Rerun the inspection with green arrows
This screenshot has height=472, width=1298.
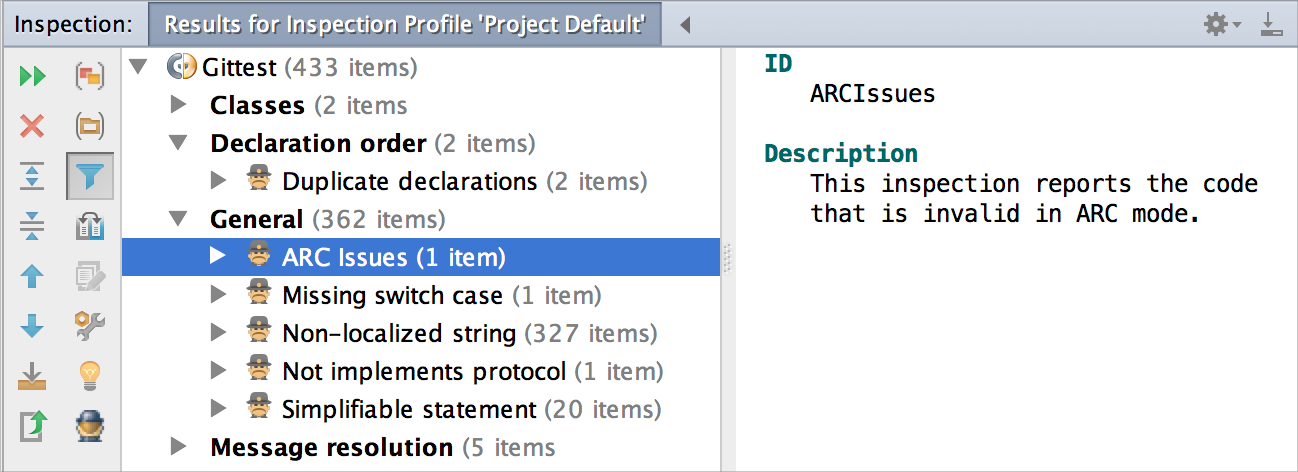(x=32, y=76)
